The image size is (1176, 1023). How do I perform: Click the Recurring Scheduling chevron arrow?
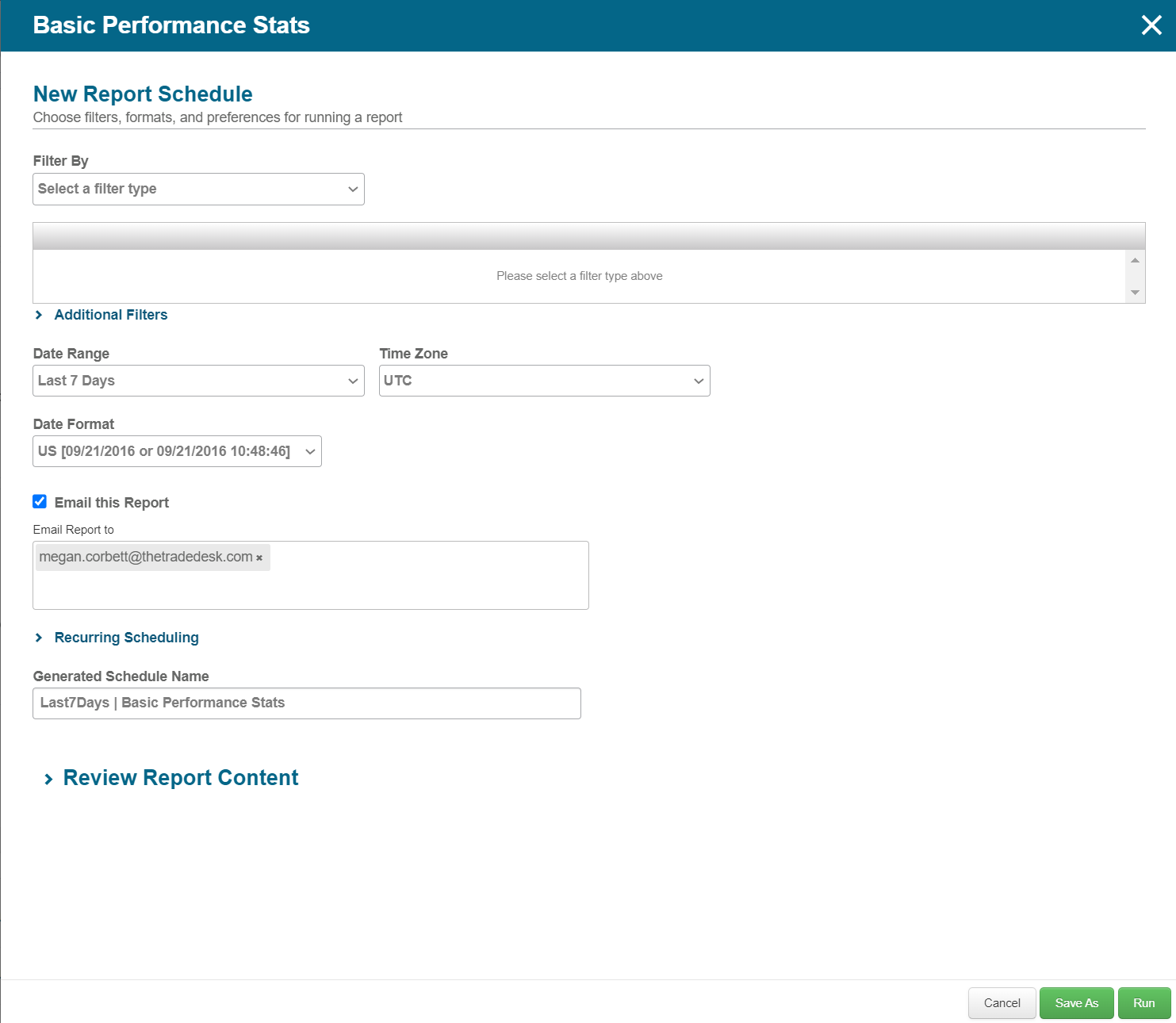(39, 638)
